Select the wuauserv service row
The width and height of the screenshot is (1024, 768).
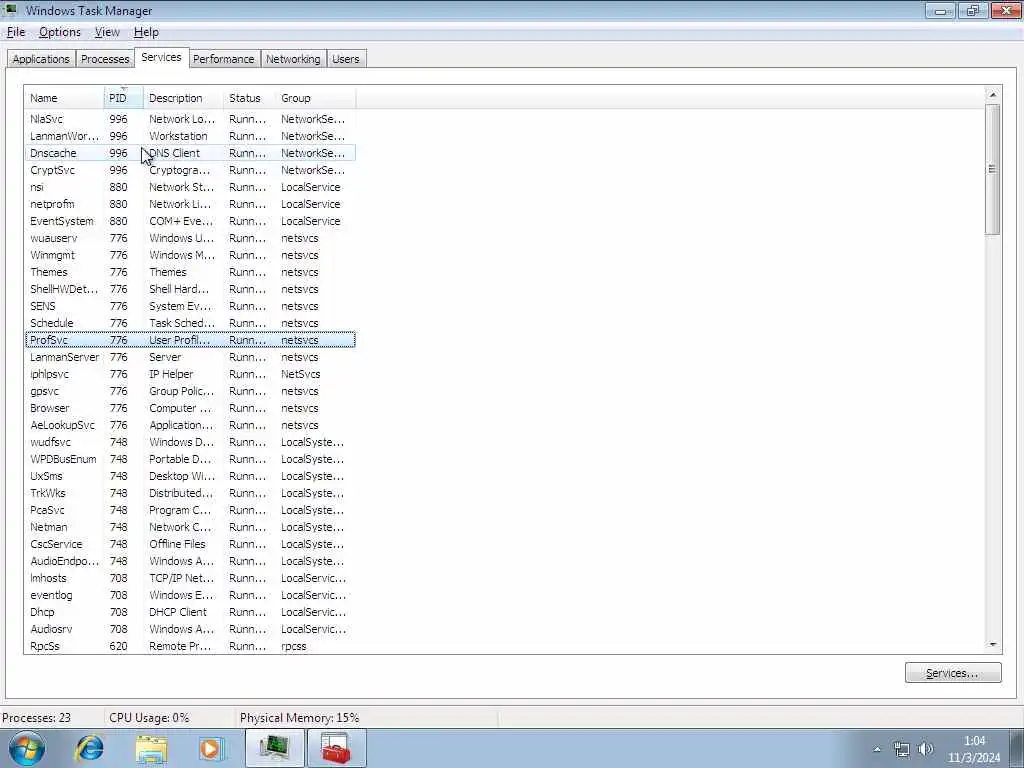click(190, 238)
